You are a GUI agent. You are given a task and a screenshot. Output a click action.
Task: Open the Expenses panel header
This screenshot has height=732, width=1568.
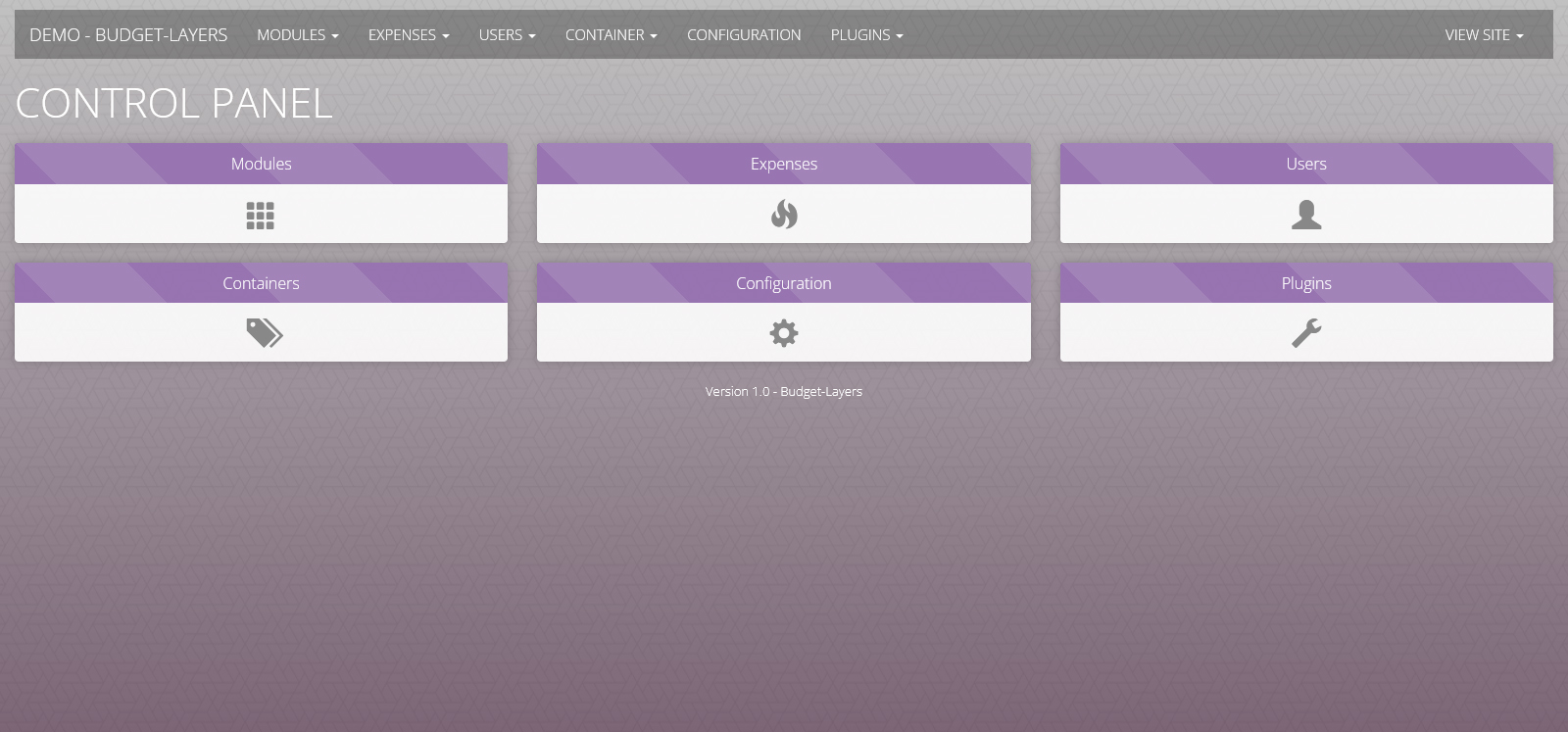[x=784, y=164]
